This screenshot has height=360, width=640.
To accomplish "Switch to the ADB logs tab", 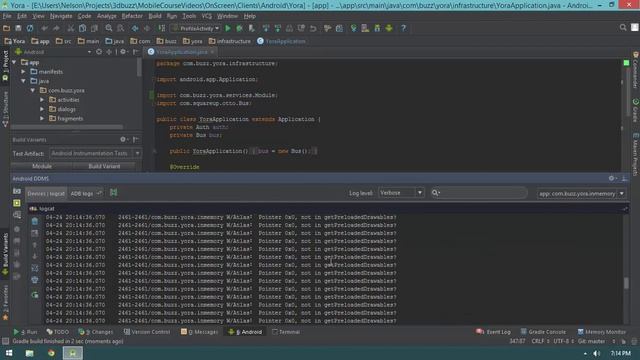I will click(86, 193).
